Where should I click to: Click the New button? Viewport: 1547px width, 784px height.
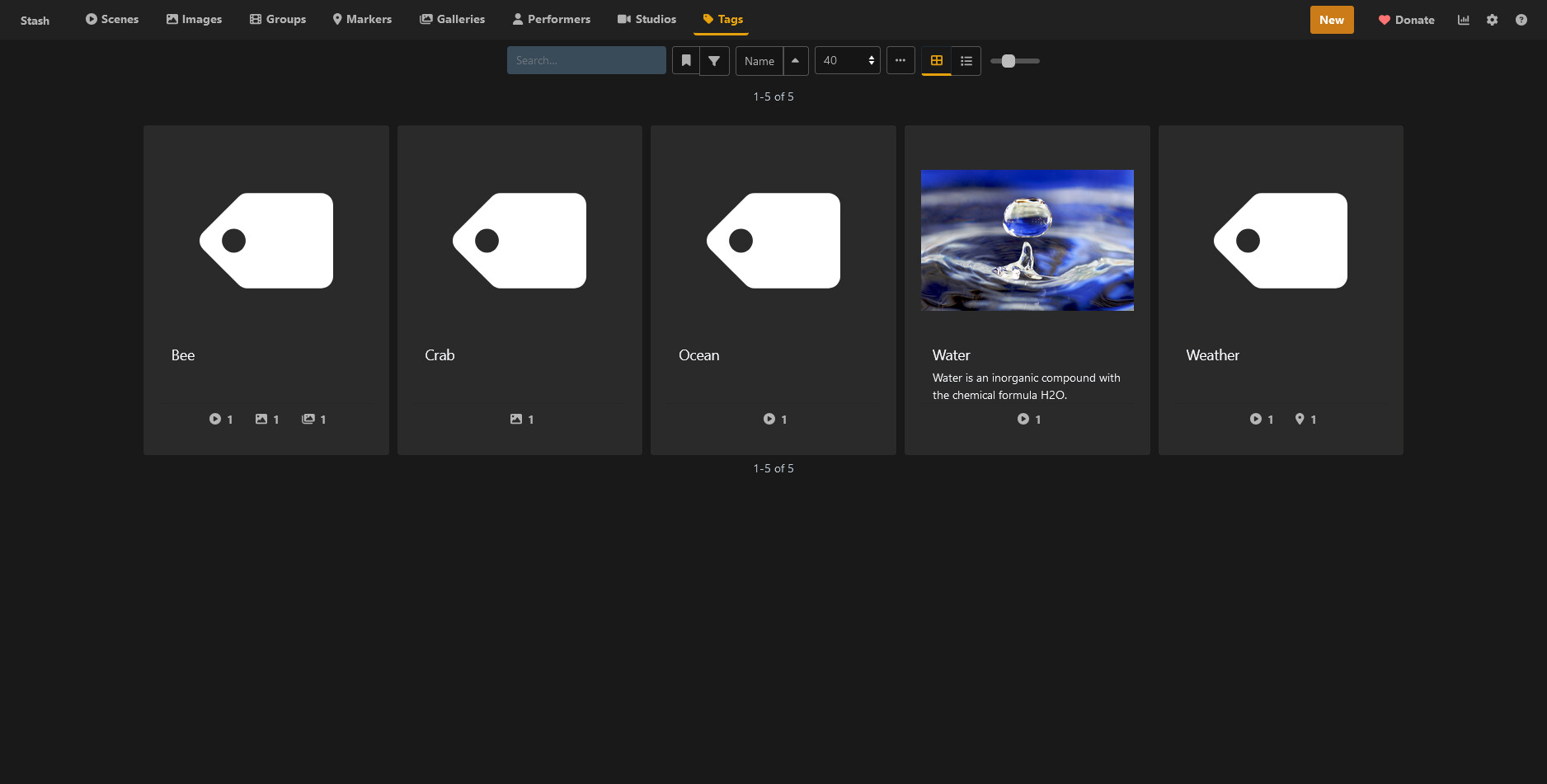click(1332, 20)
